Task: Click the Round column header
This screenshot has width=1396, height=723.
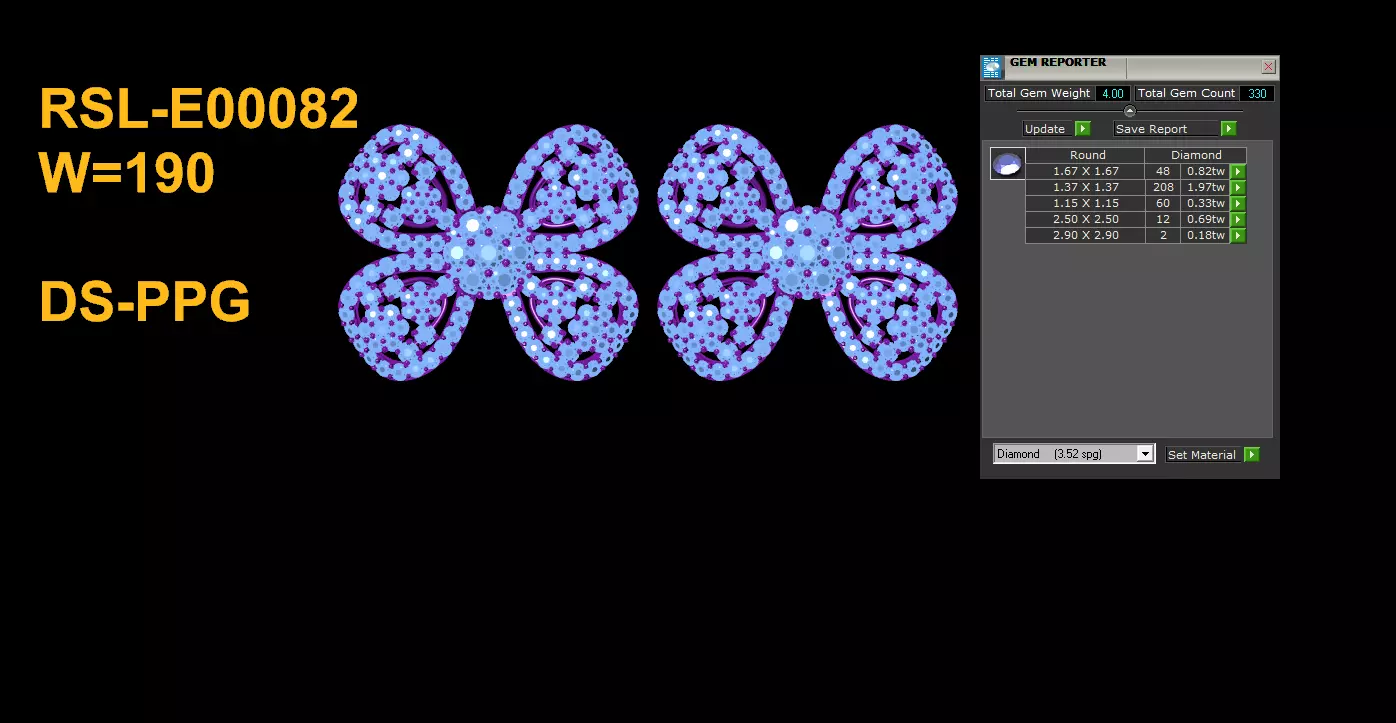Action: (x=1086, y=155)
